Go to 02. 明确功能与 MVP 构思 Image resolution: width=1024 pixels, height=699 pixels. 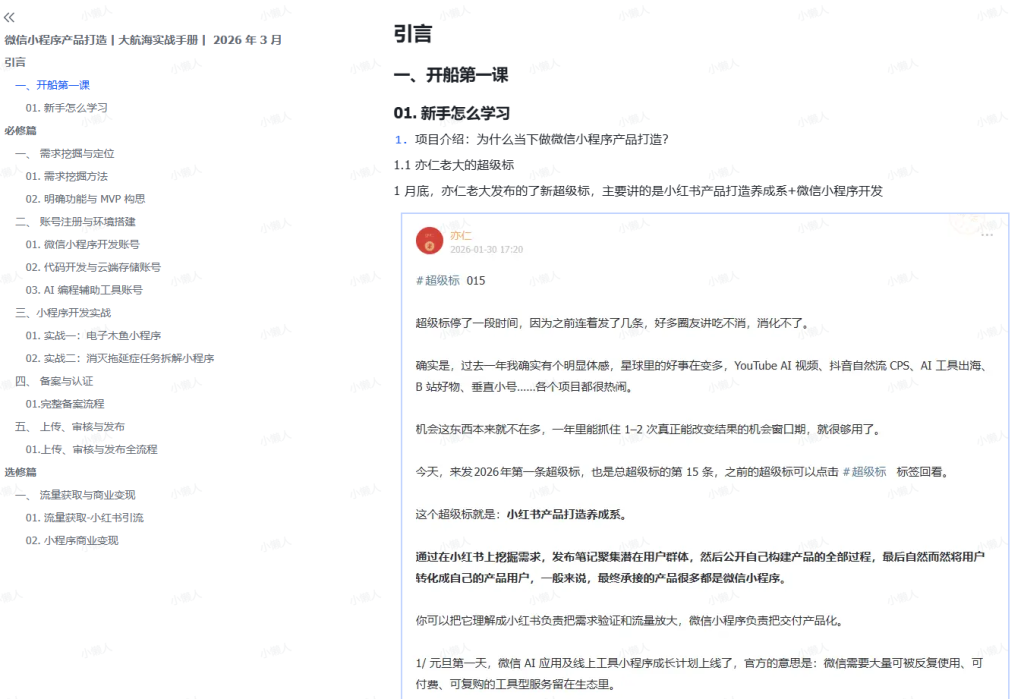coord(86,199)
